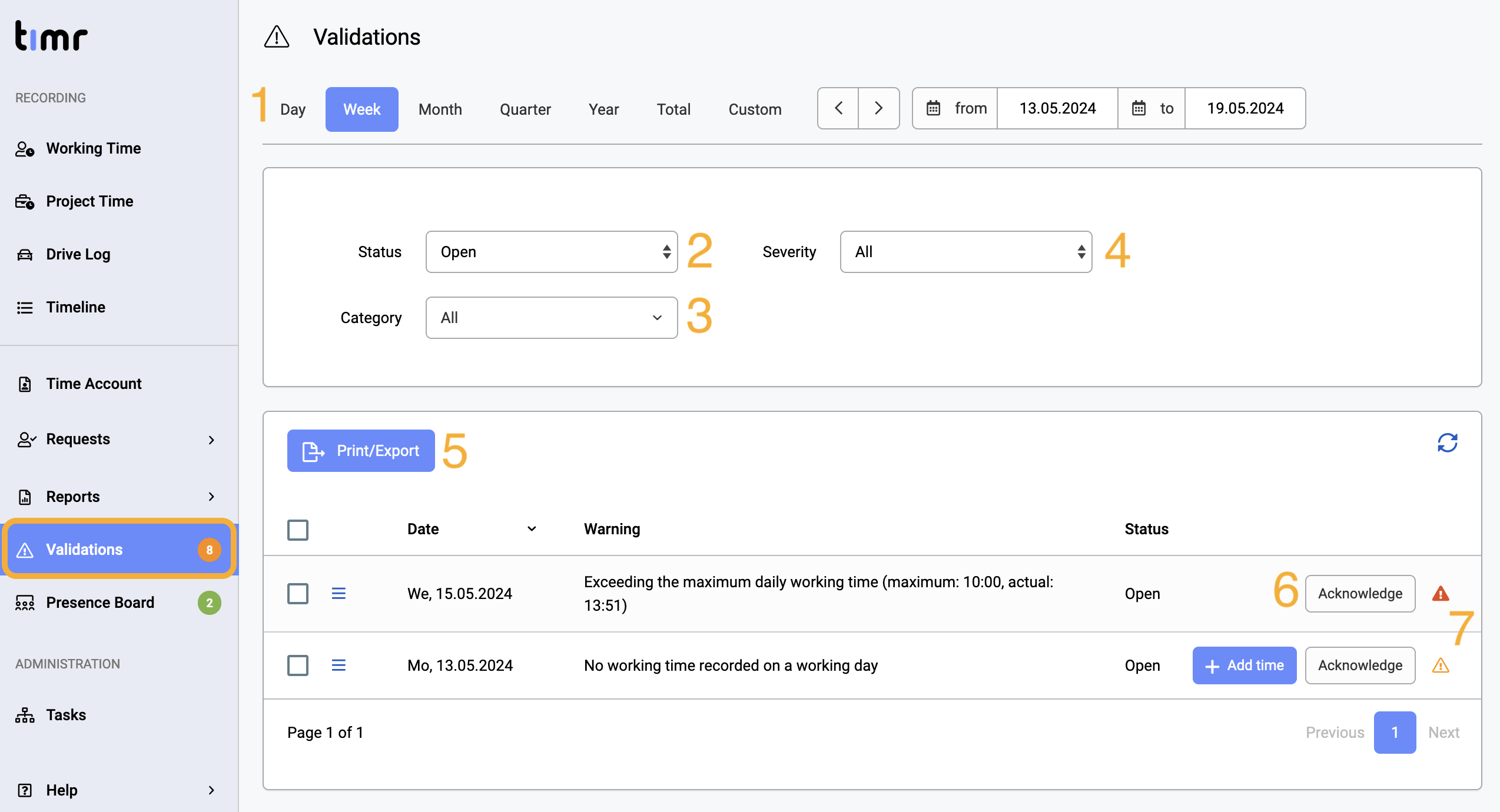Image resolution: width=1500 pixels, height=812 pixels.
Task: Open the Category dropdown set to All
Action: 552,318
